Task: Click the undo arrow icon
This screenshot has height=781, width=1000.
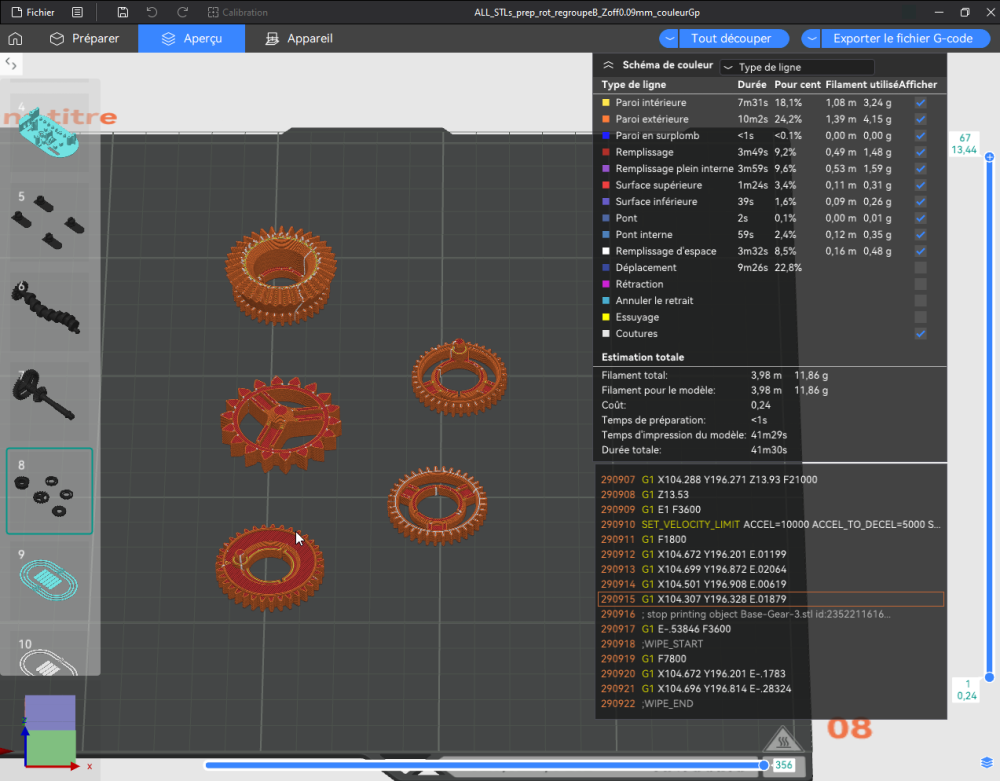Action: tap(152, 12)
